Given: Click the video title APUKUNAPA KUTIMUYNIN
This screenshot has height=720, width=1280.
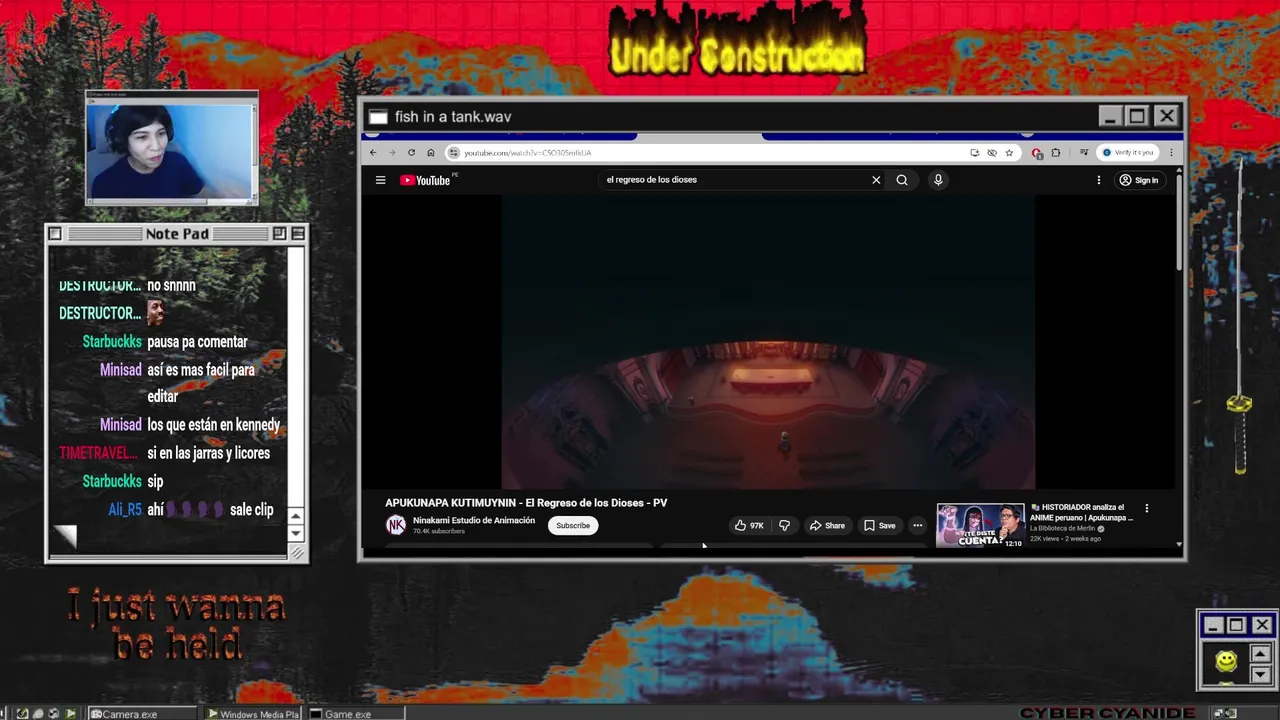Looking at the screenshot, I should click(x=526, y=503).
